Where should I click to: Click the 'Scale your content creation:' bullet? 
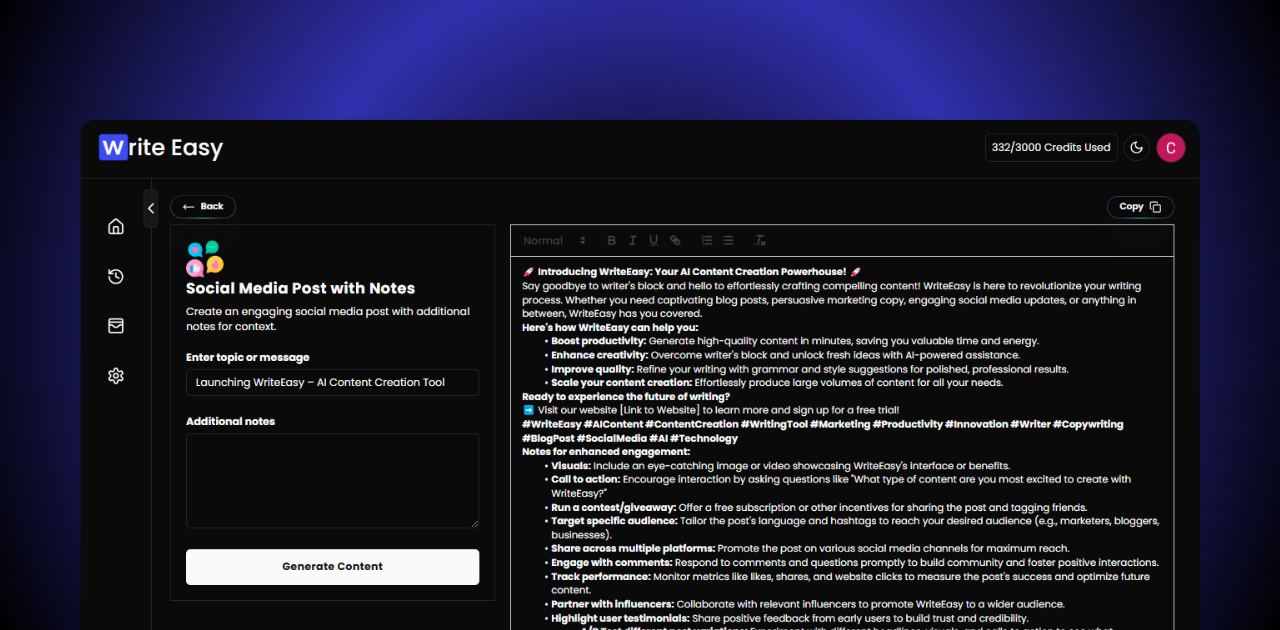click(777, 383)
